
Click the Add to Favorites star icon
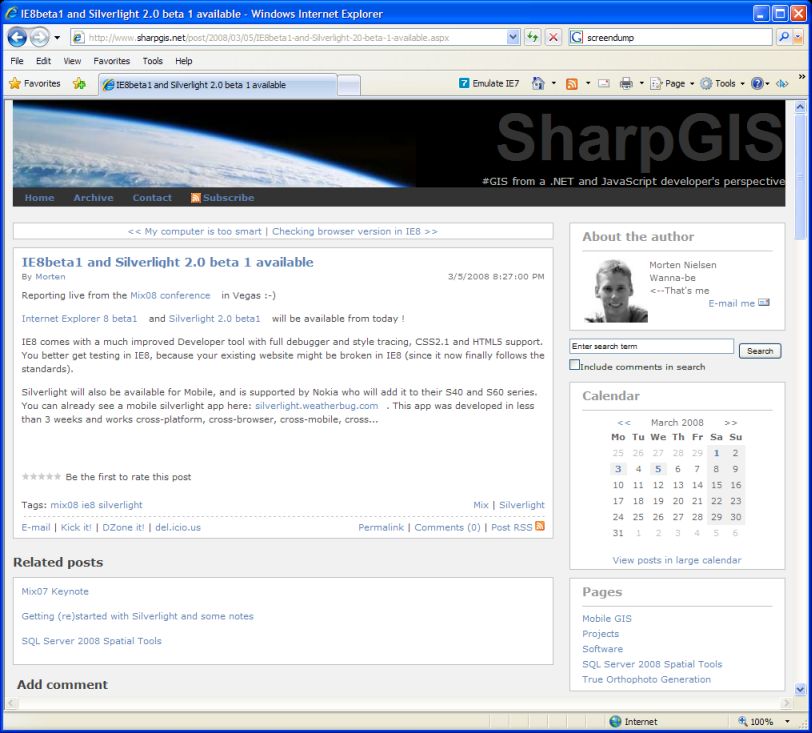[79, 83]
